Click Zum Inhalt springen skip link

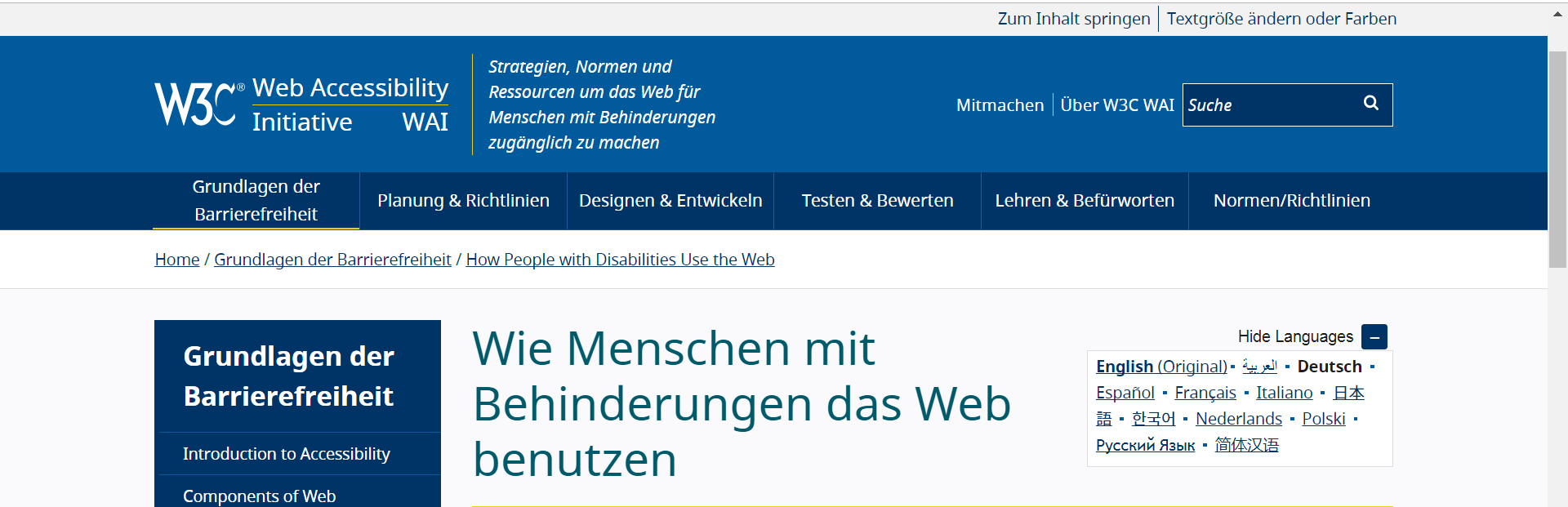point(1073,19)
